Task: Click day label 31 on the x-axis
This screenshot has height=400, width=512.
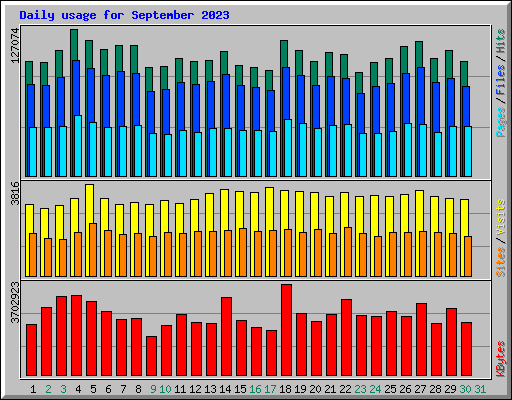Action: 480,389
